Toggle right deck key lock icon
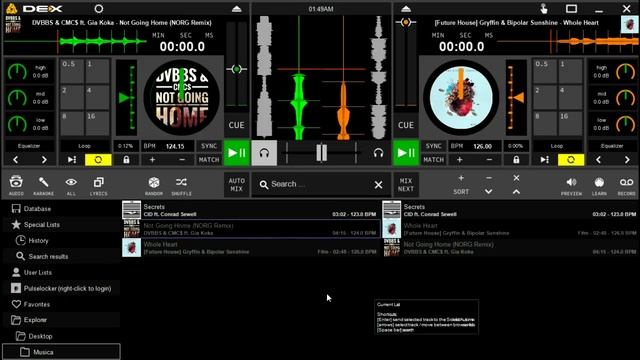This screenshot has height=360, width=640. 516,160
